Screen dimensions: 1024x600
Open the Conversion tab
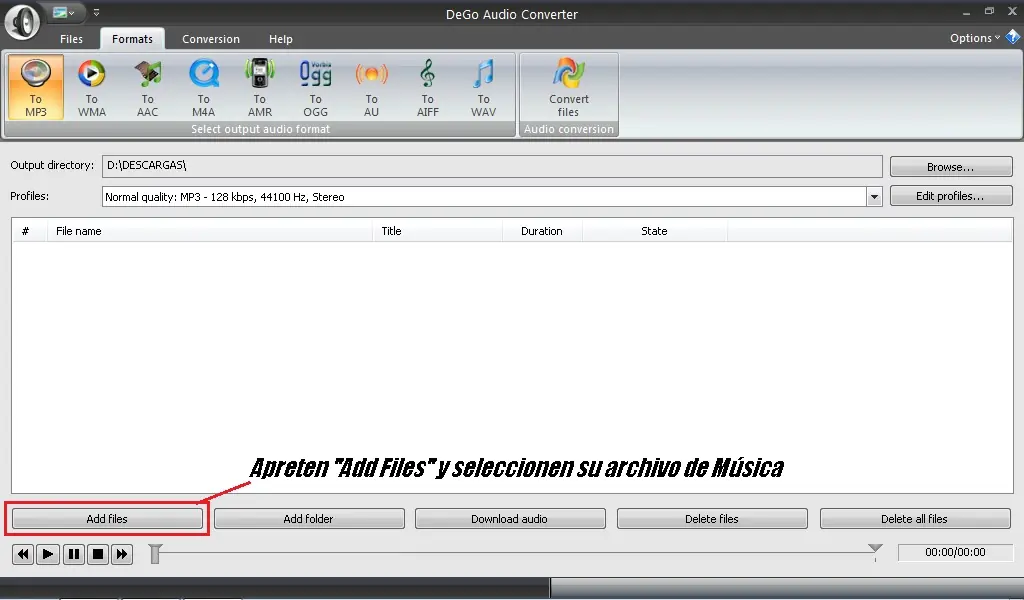coord(211,39)
